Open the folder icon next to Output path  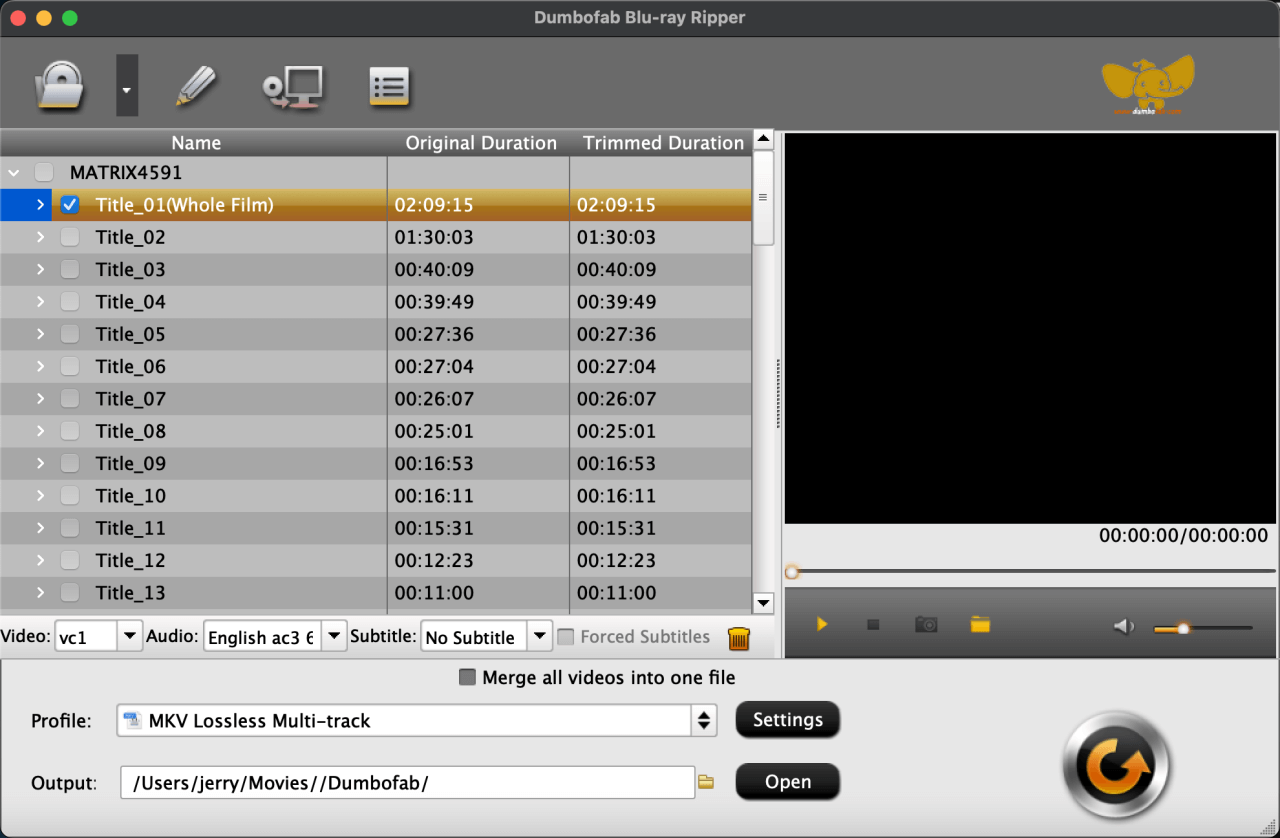(x=706, y=782)
